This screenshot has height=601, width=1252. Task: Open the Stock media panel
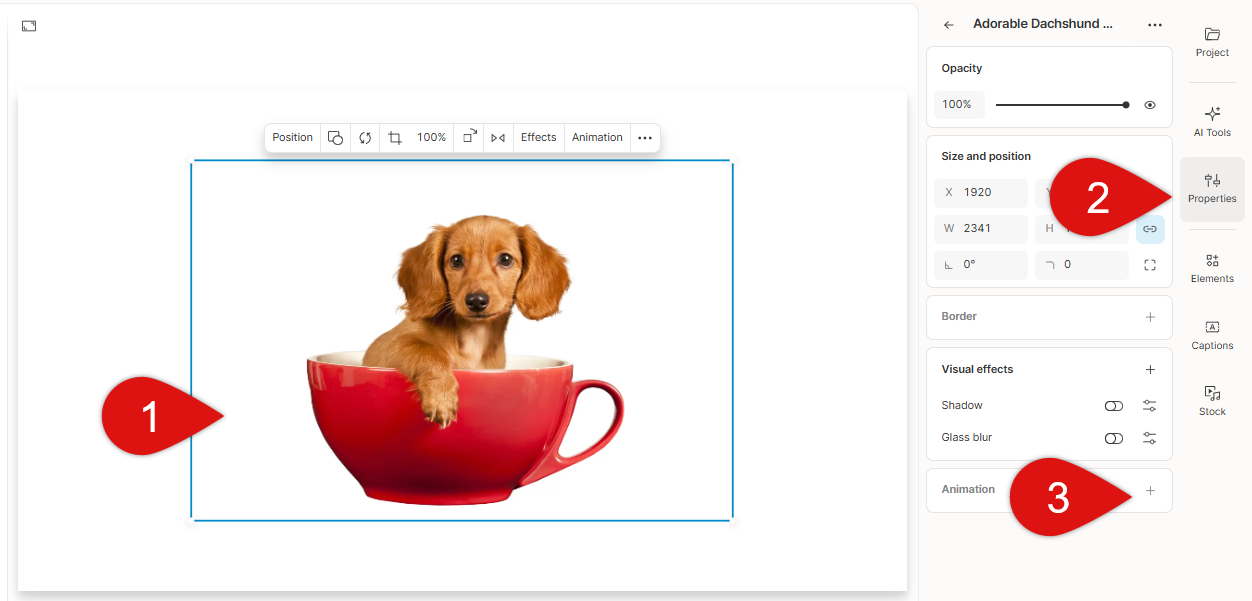(x=1212, y=399)
